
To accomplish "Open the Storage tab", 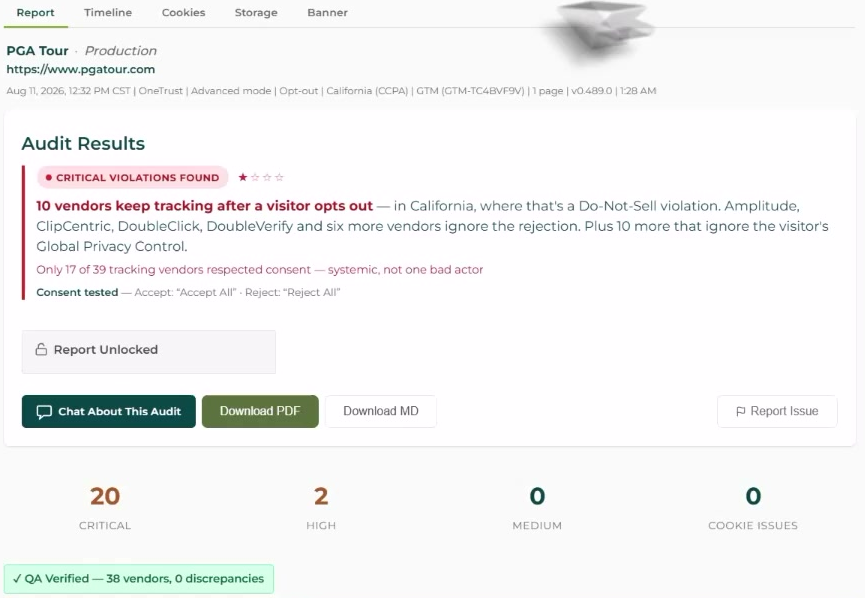I will coord(256,13).
